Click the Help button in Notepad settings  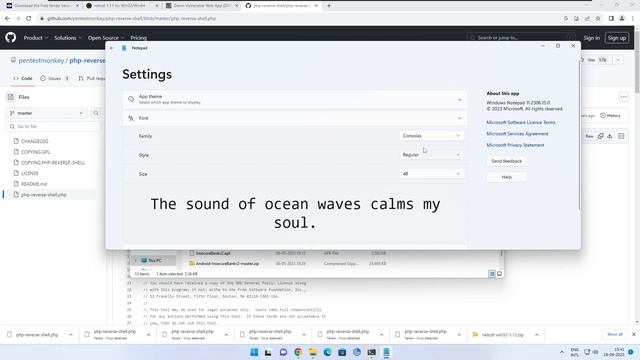click(x=506, y=177)
